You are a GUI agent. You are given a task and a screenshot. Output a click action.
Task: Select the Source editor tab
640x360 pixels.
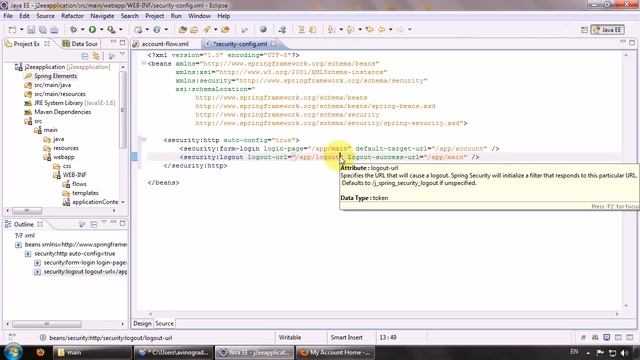[x=164, y=323]
